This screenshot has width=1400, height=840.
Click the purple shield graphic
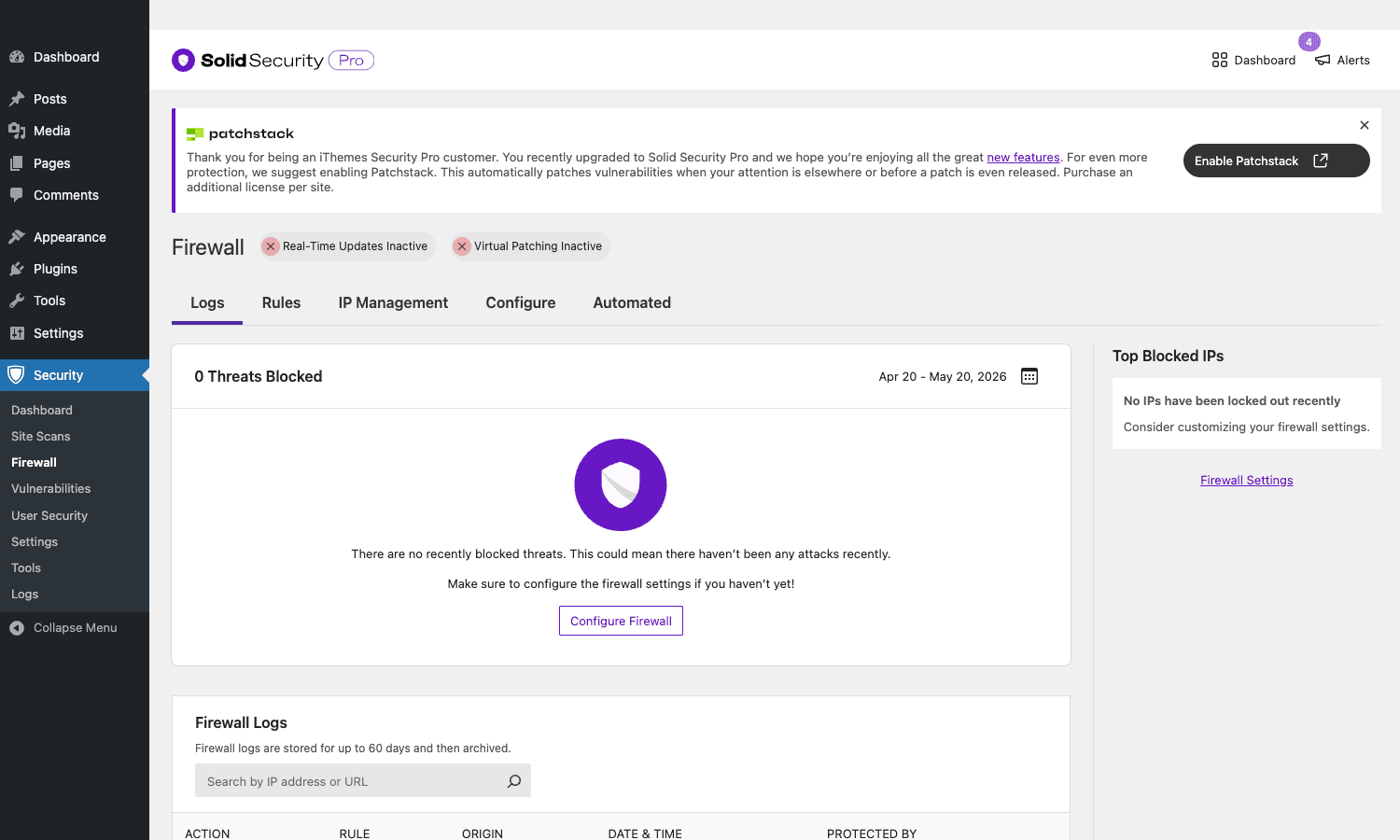tap(621, 484)
